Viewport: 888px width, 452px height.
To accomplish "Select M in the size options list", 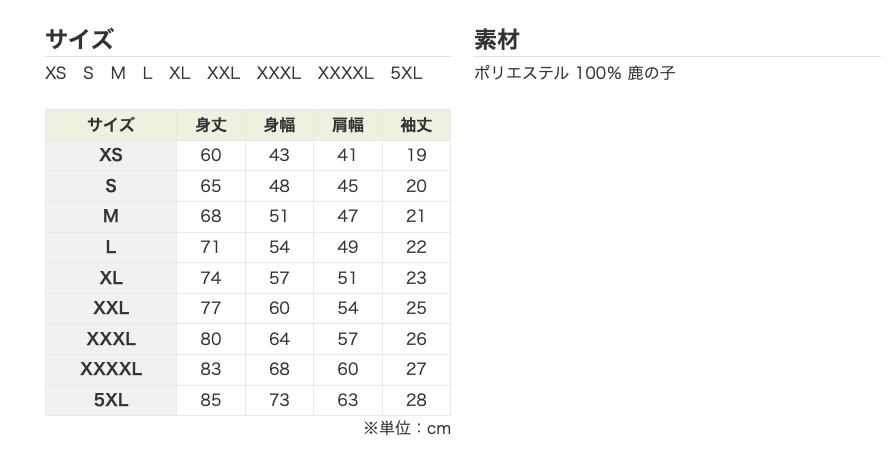I will tap(118, 73).
